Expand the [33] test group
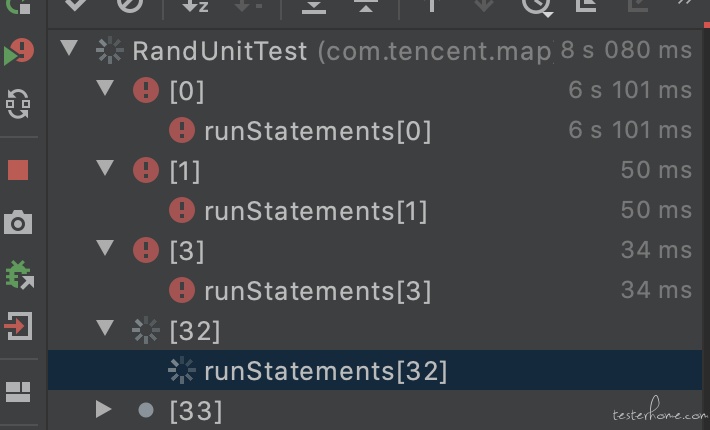 point(104,409)
